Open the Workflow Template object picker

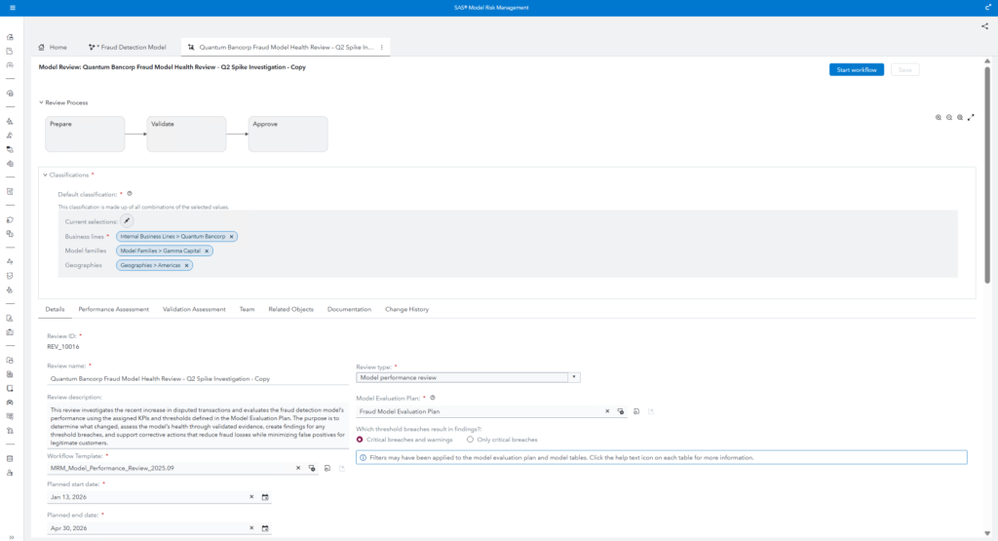pyautogui.click(x=312, y=468)
